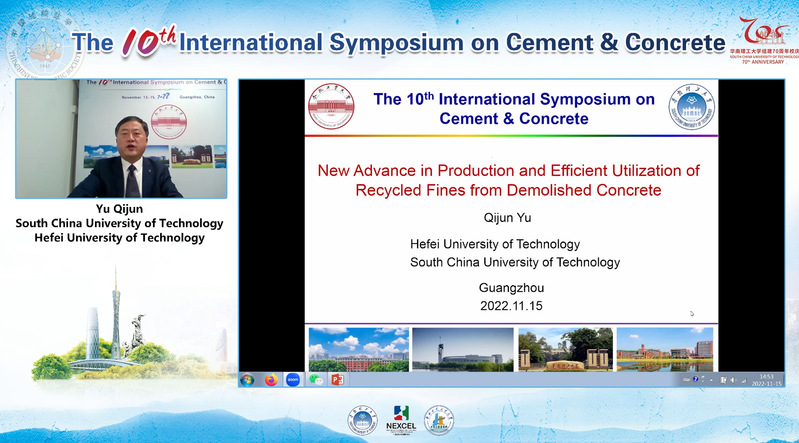799x443 pixels.
Task: Switch to Zoom in the taskbar
Action: [292, 380]
